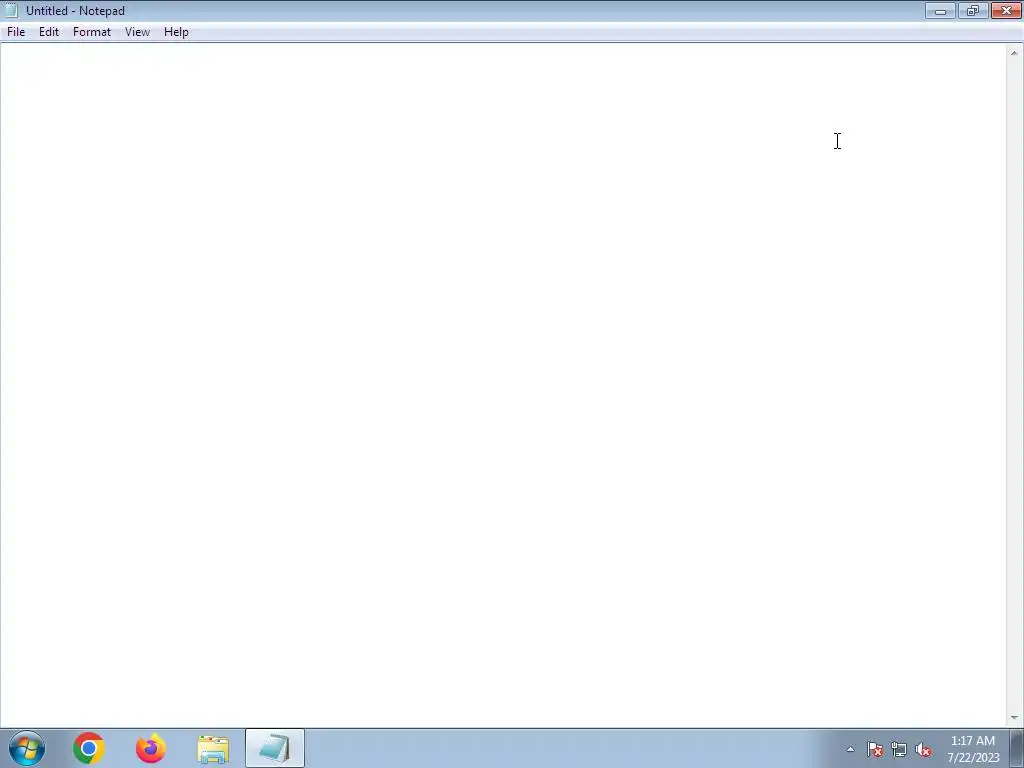The width and height of the screenshot is (1024, 768).
Task: Click the scrollbar up arrow
Action: tap(1014, 53)
